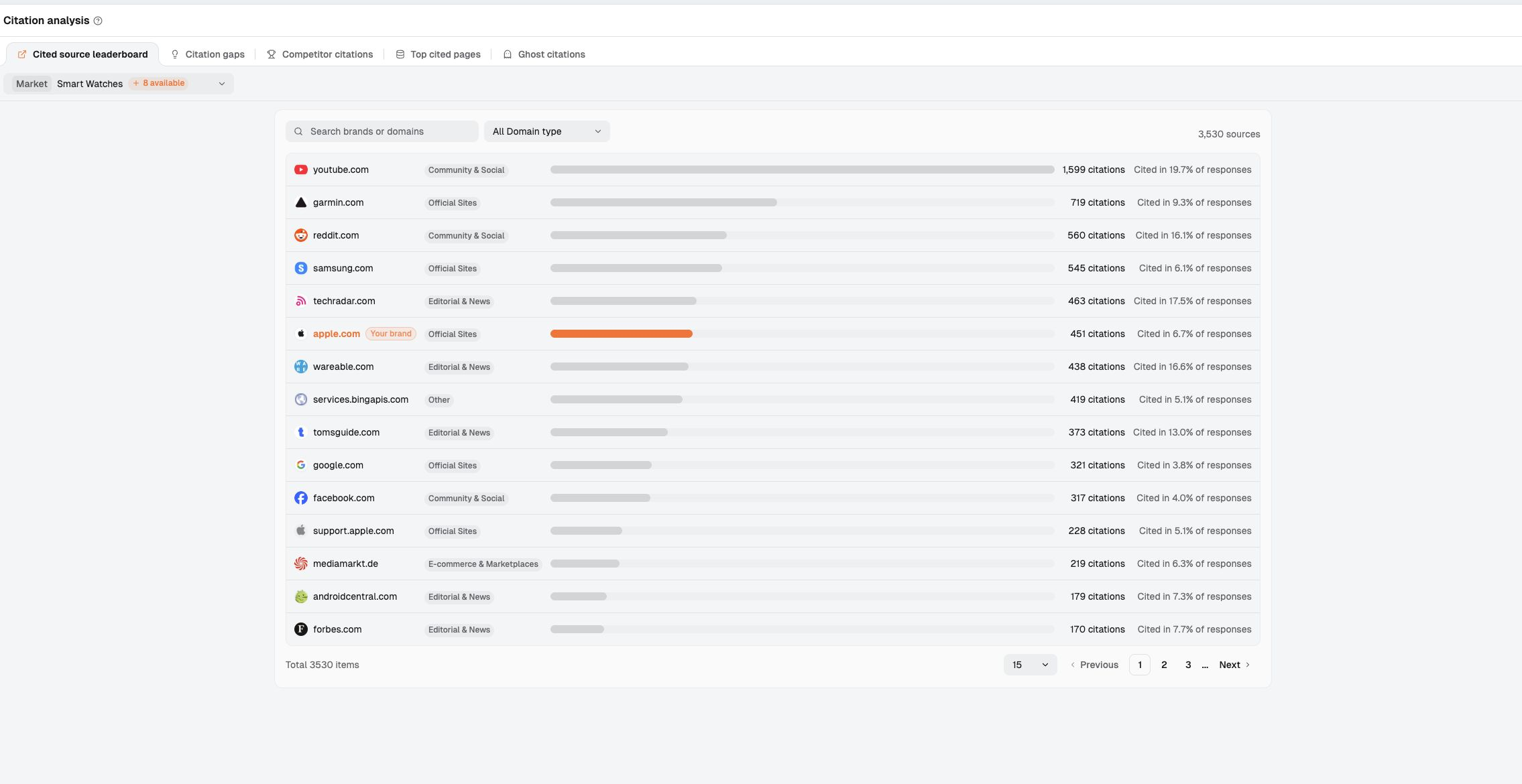Click the Apple logo next to support.apple.com
The height and width of the screenshot is (784, 1522).
pyautogui.click(x=301, y=531)
